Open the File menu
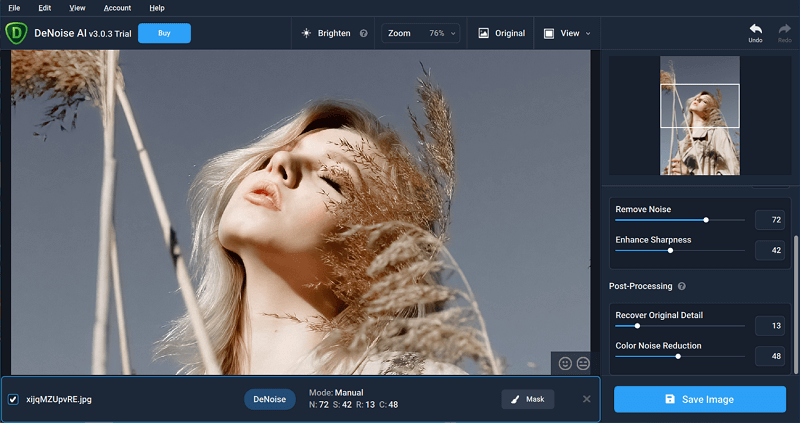The image size is (800, 423). coord(14,8)
